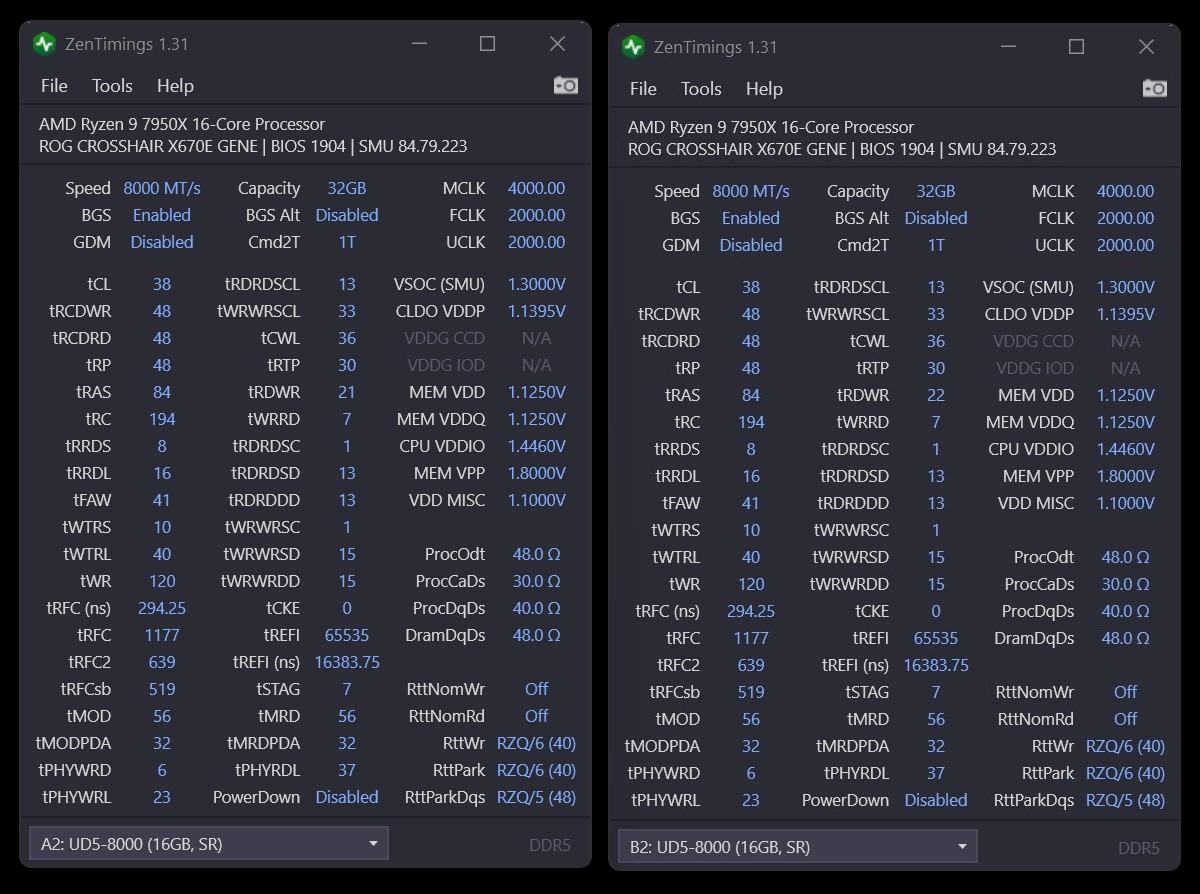Click the screenshot camera icon in left window

point(565,86)
